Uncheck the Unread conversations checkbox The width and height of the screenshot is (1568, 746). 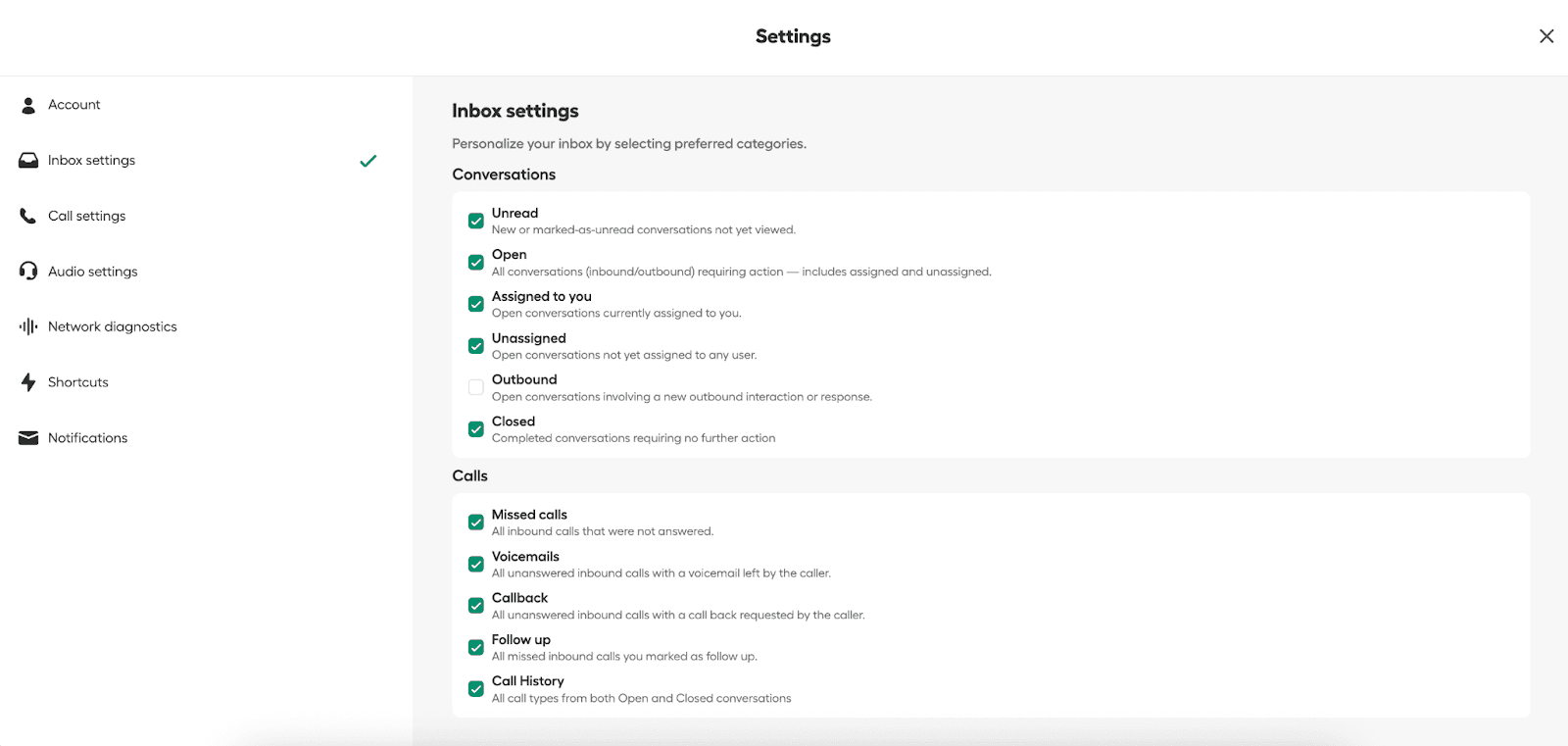[476, 221]
